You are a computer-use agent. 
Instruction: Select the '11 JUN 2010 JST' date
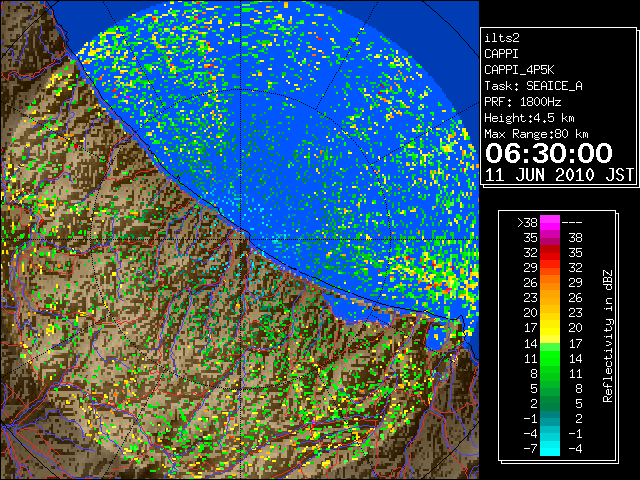click(x=559, y=175)
